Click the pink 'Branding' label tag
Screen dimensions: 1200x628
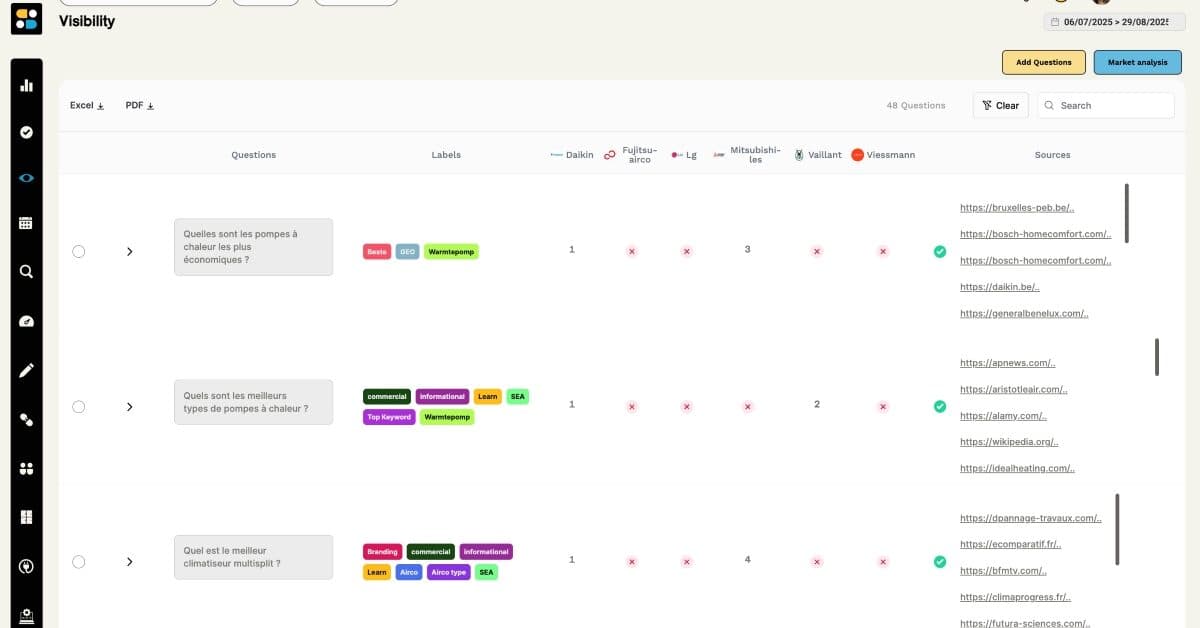click(x=382, y=552)
